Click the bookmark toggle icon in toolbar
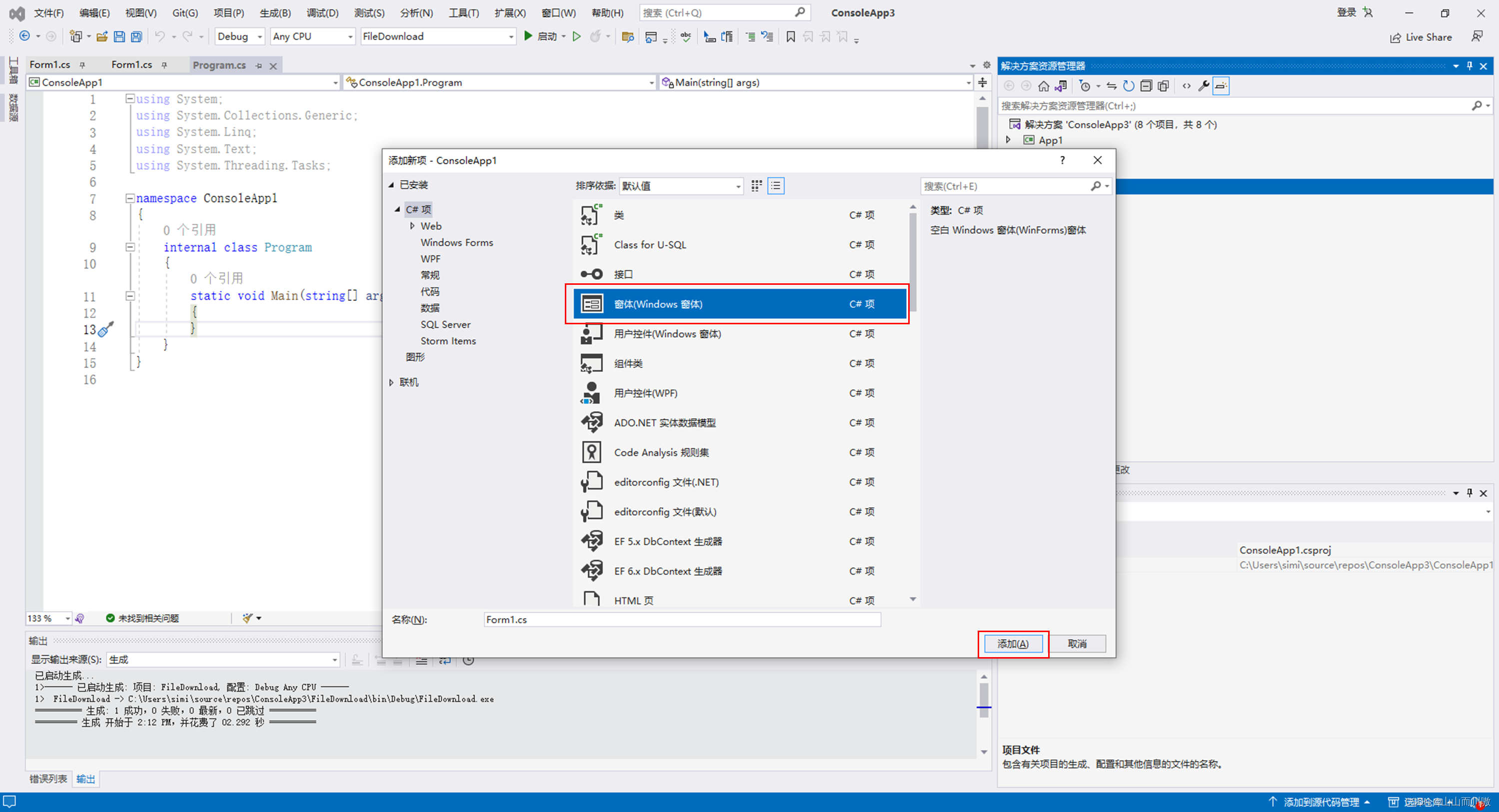This screenshot has height=812, width=1499. coord(790,36)
